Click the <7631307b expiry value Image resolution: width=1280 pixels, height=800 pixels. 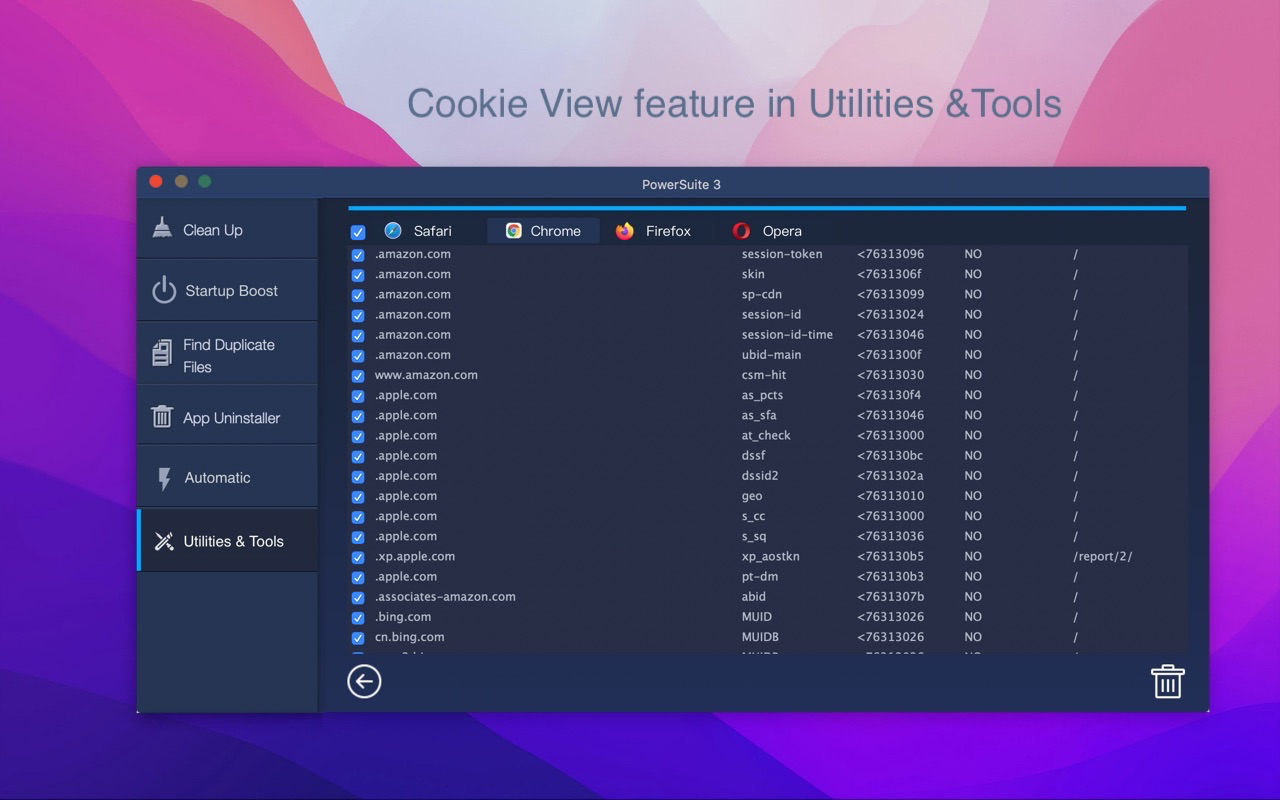890,597
